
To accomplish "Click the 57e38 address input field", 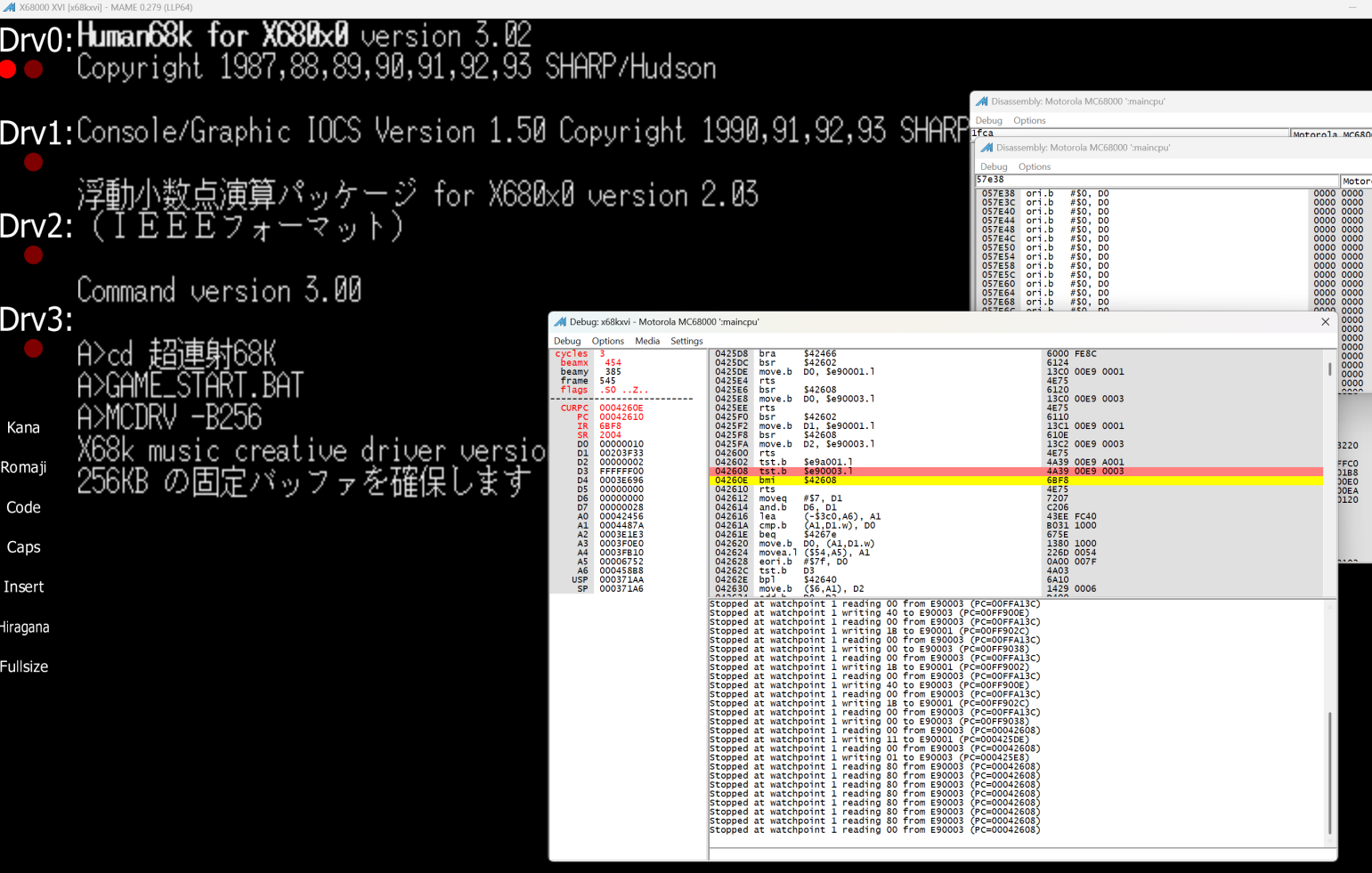I will pos(1157,180).
